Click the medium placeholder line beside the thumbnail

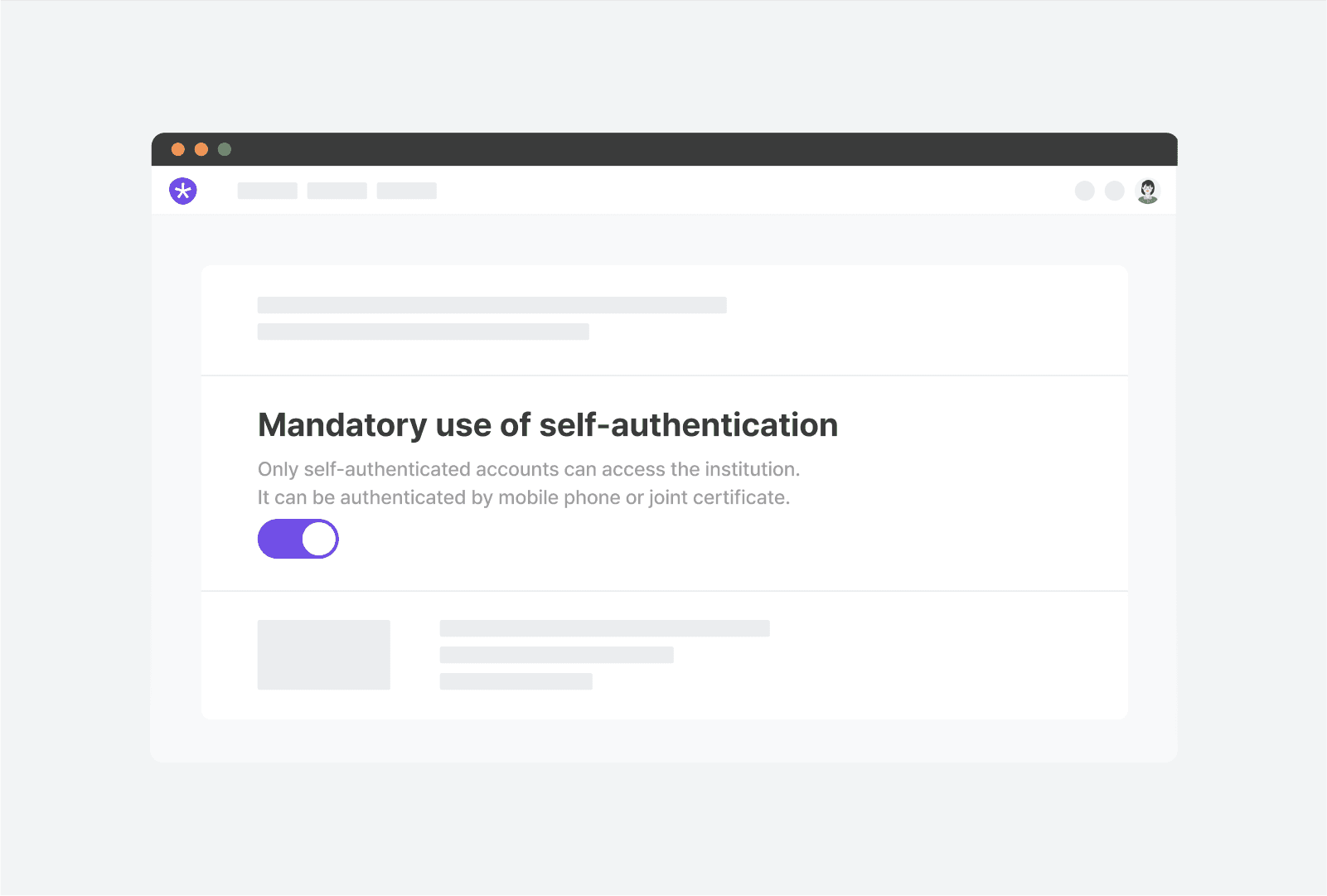tap(556, 655)
